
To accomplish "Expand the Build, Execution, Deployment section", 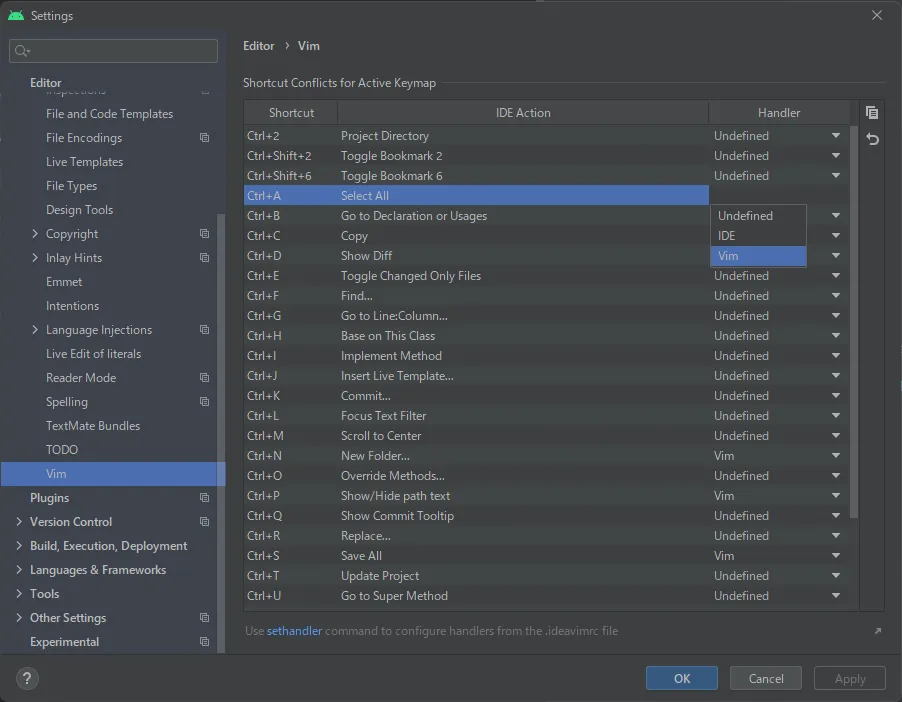I will click(x=19, y=546).
